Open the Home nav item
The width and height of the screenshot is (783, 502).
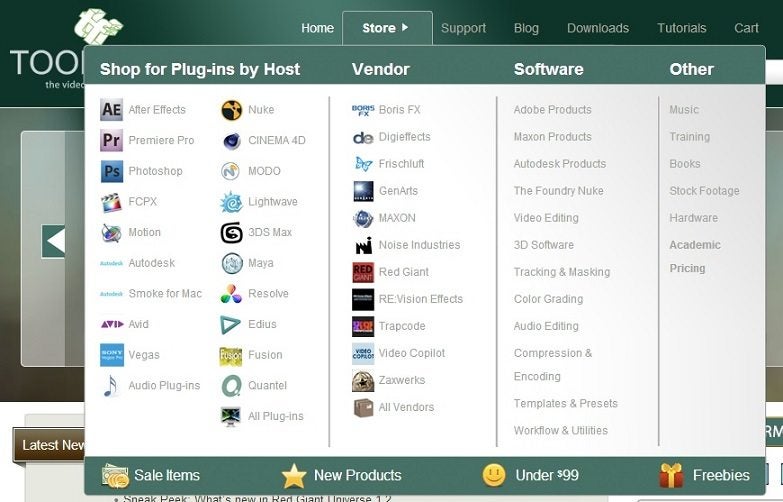[x=317, y=28]
